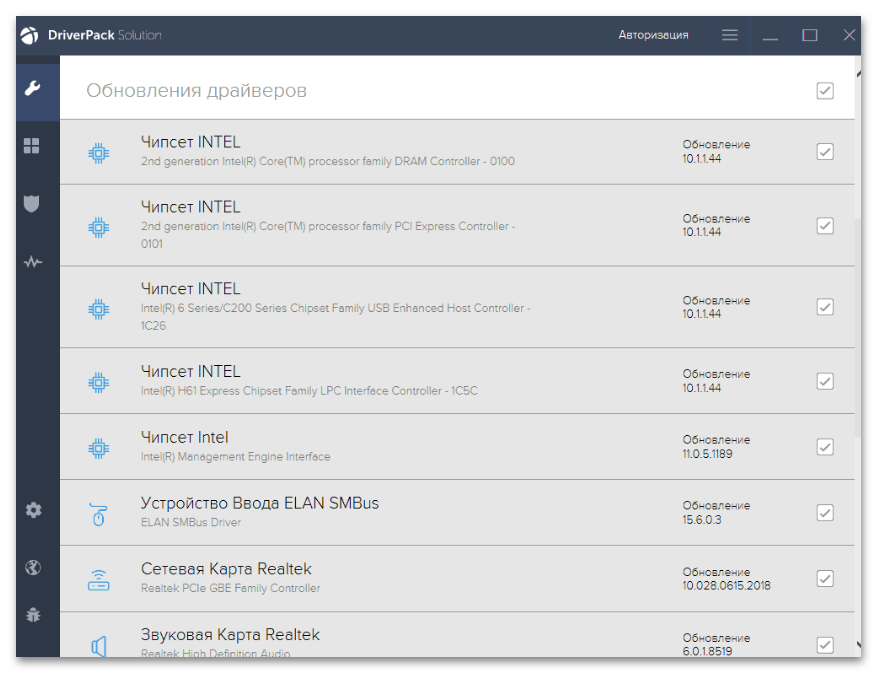Screen dimensions: 877x673
Task: Click the scrollbar up arrow
Action: click(858, 74)
